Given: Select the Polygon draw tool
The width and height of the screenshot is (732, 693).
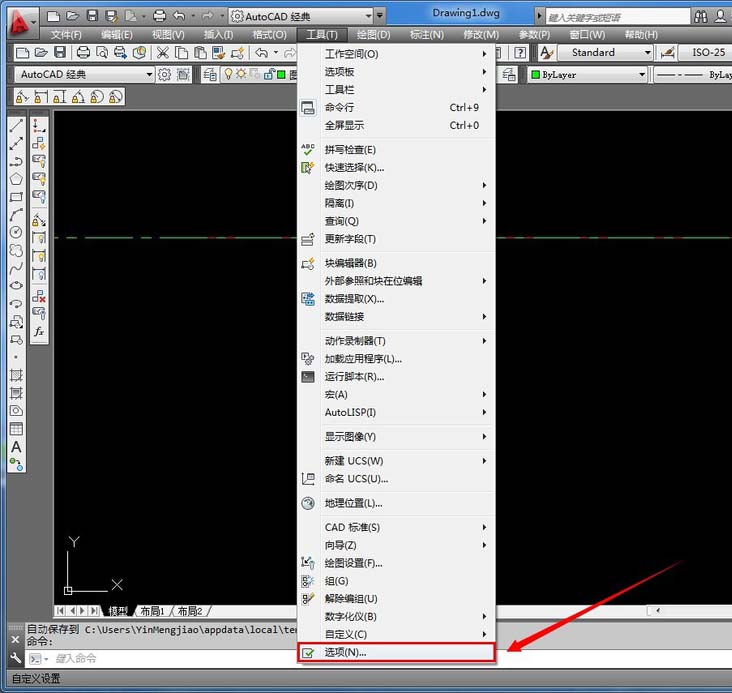Looking at the screenshot, I should [x=16, y=179].
